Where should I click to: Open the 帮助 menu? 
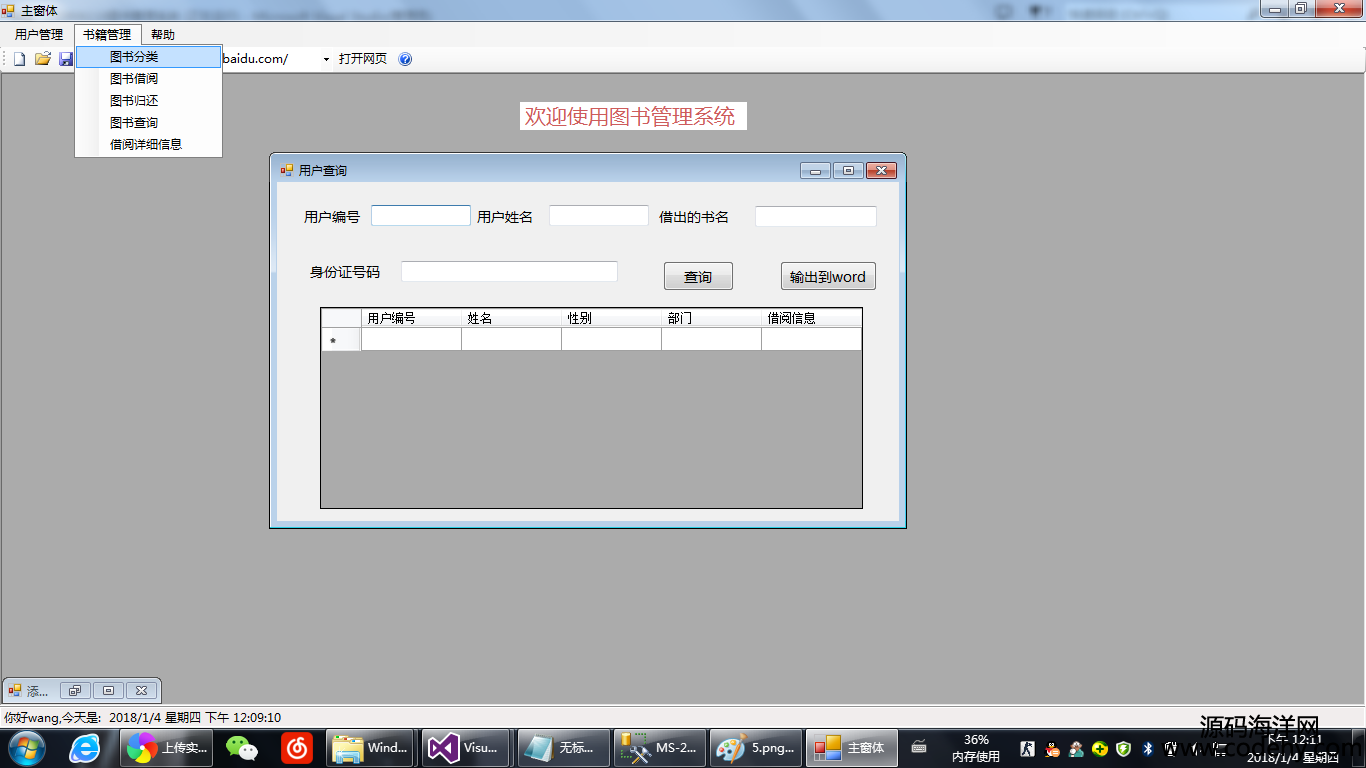(x=163, y=34)
